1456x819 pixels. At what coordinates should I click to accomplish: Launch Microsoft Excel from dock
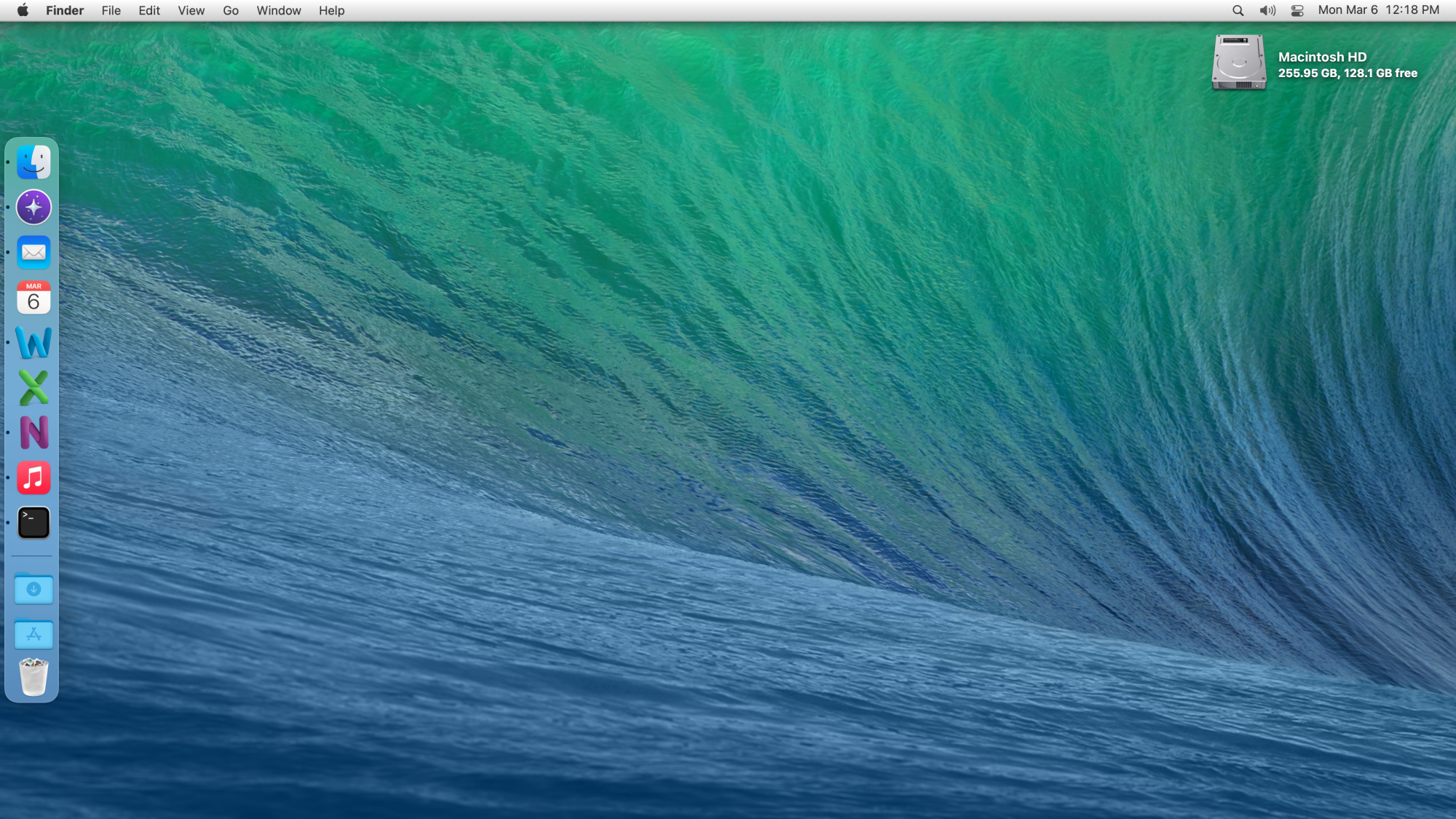33,387
